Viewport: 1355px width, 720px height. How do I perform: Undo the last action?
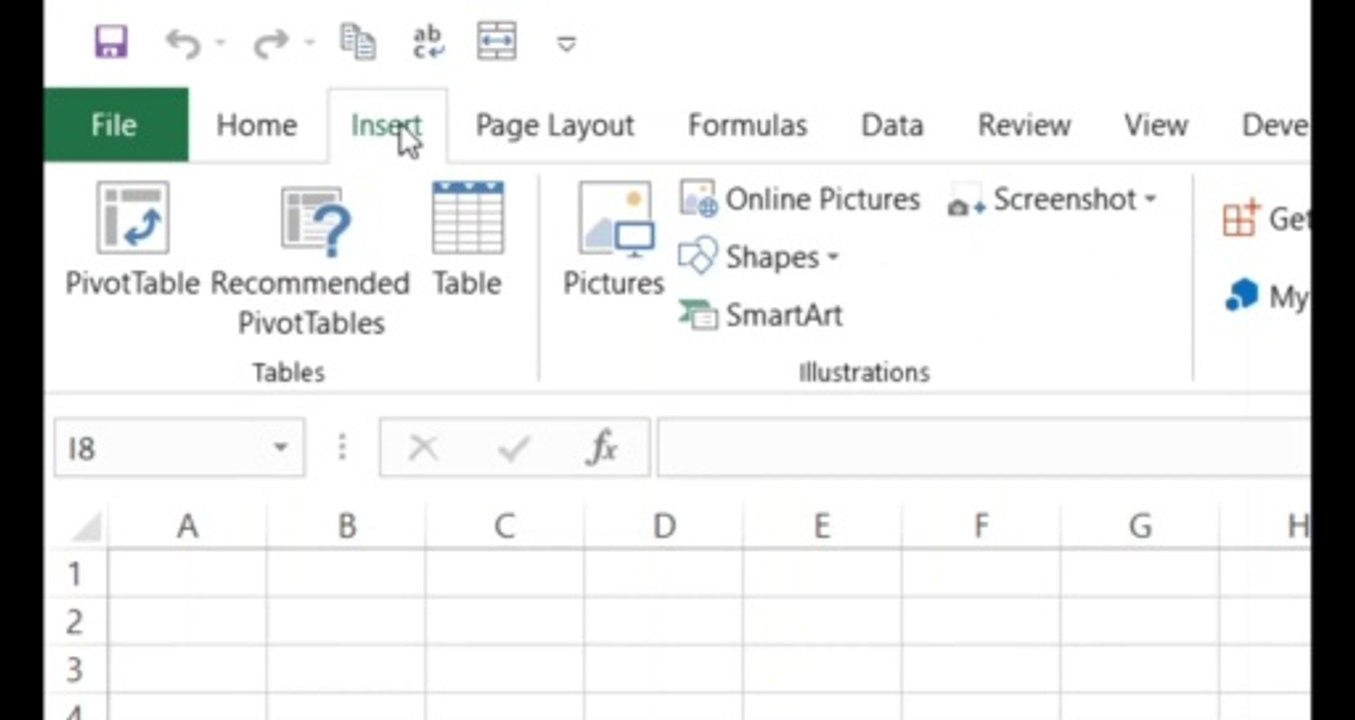pyautogui.click(x=182, y=43)
